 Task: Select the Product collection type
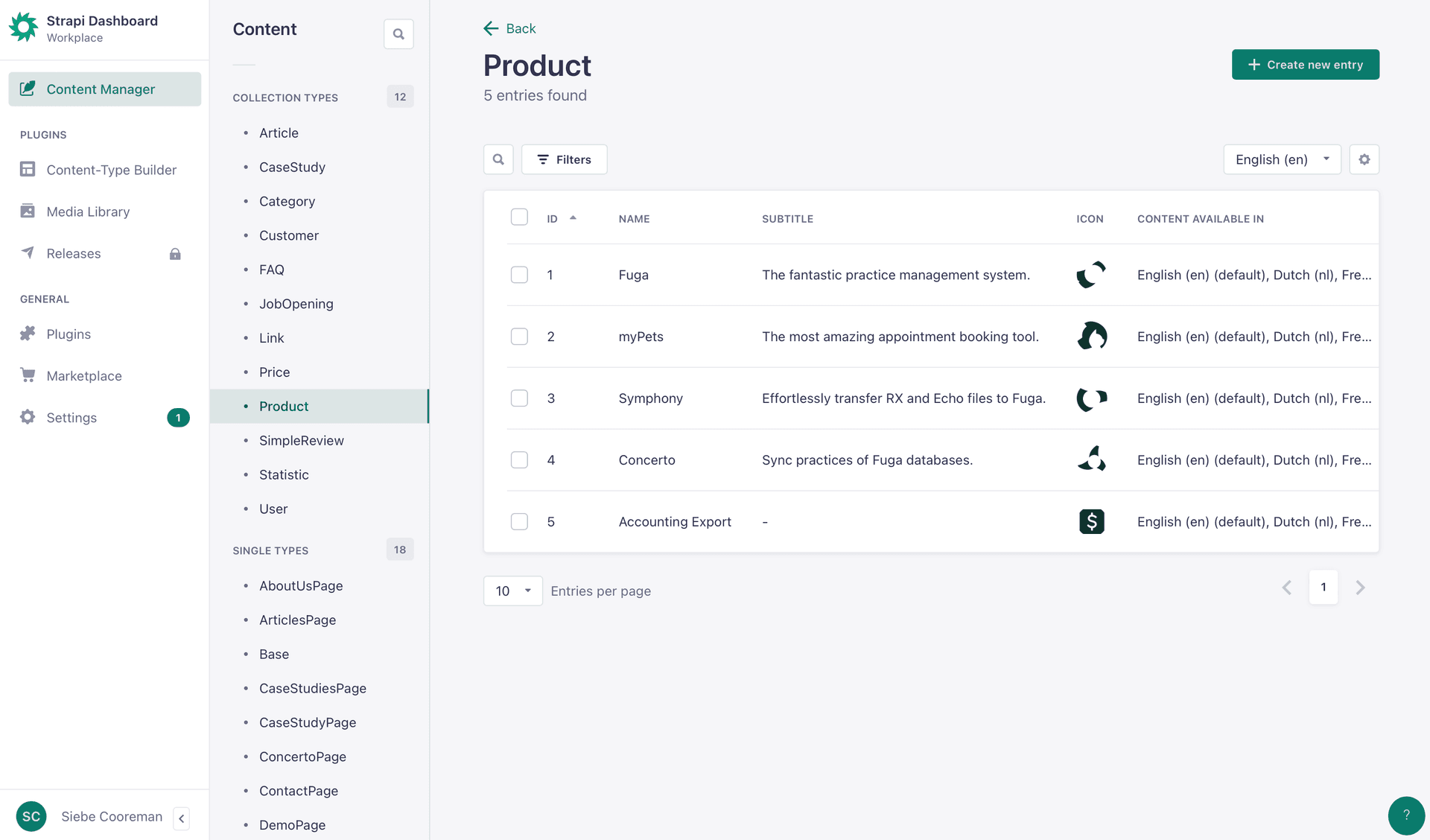tap(320, 407)
